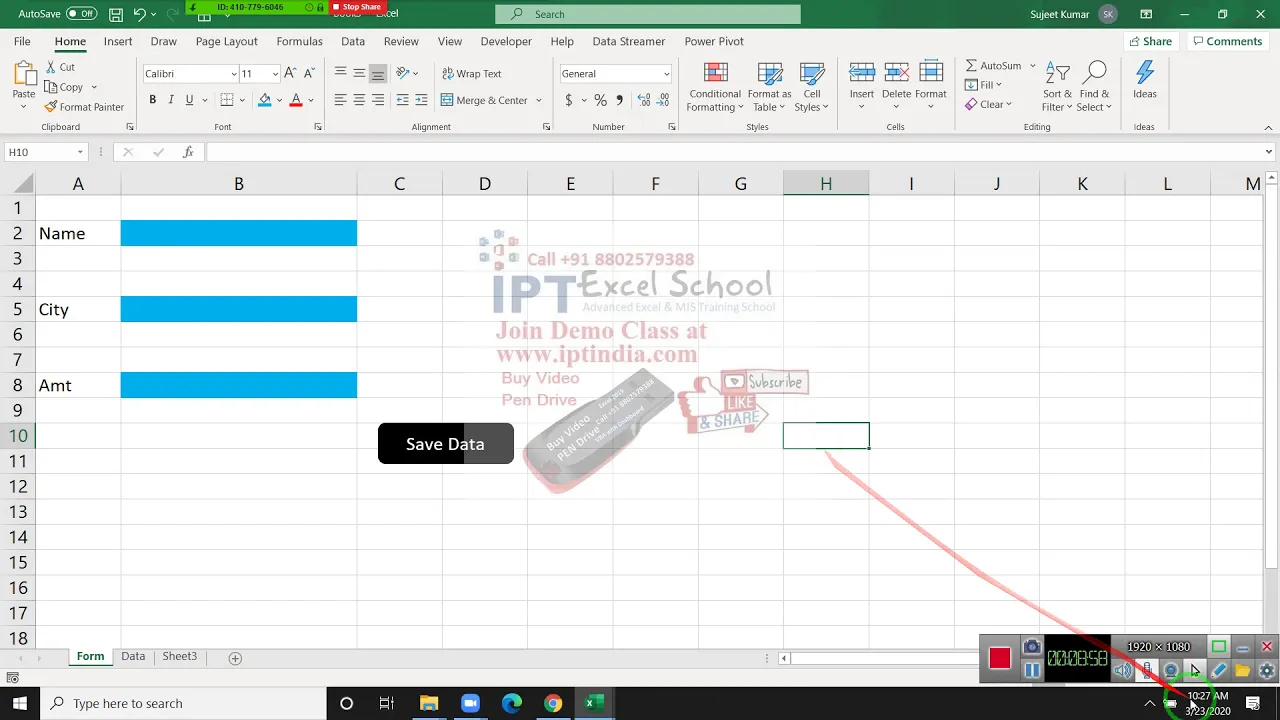Open the font size dropdown
This screenshot has height=720, width=1280.
coord(275,74)
